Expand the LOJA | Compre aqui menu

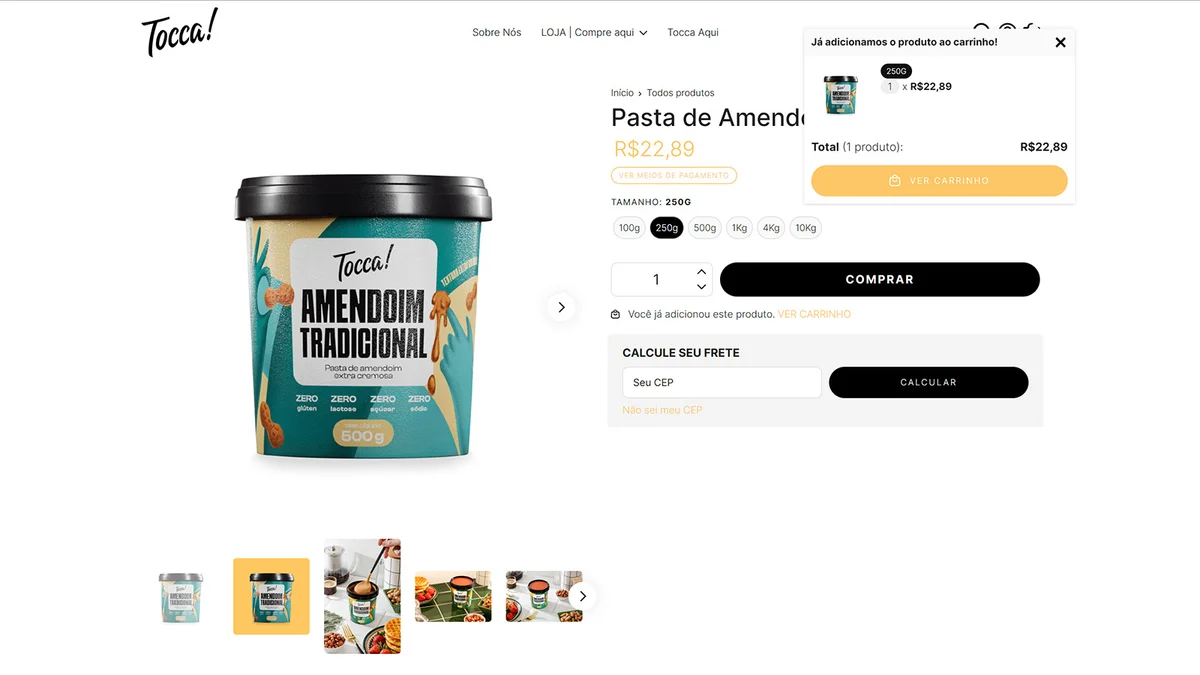(594, 32)
